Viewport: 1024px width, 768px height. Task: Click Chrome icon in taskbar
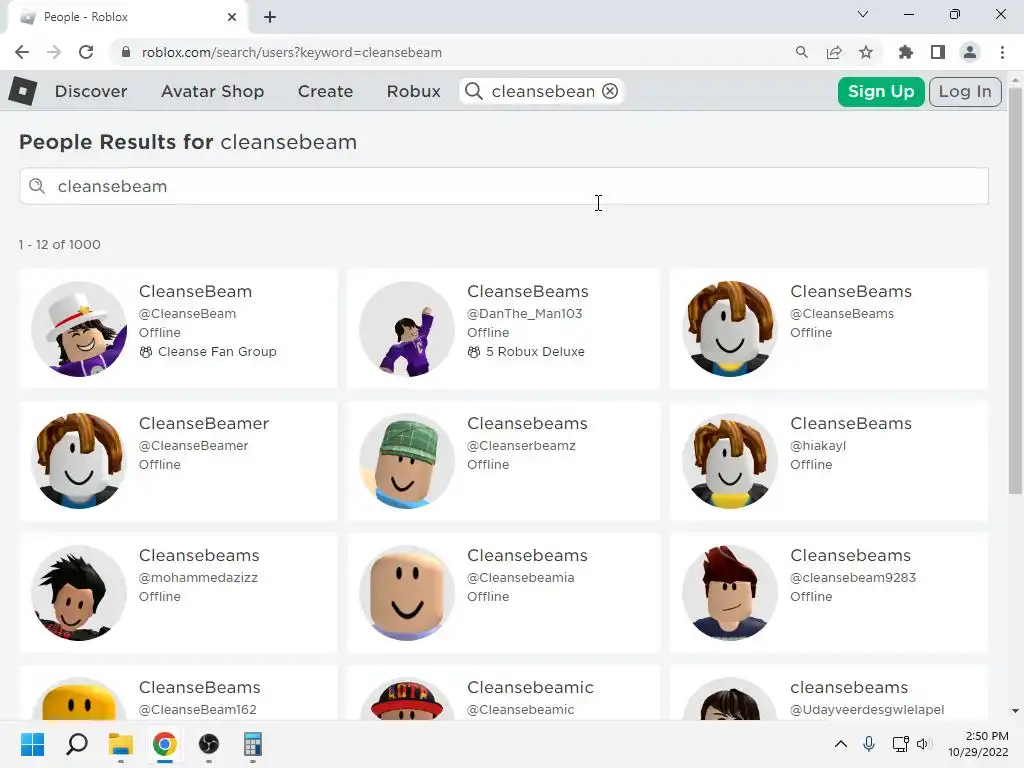point(165,744)
